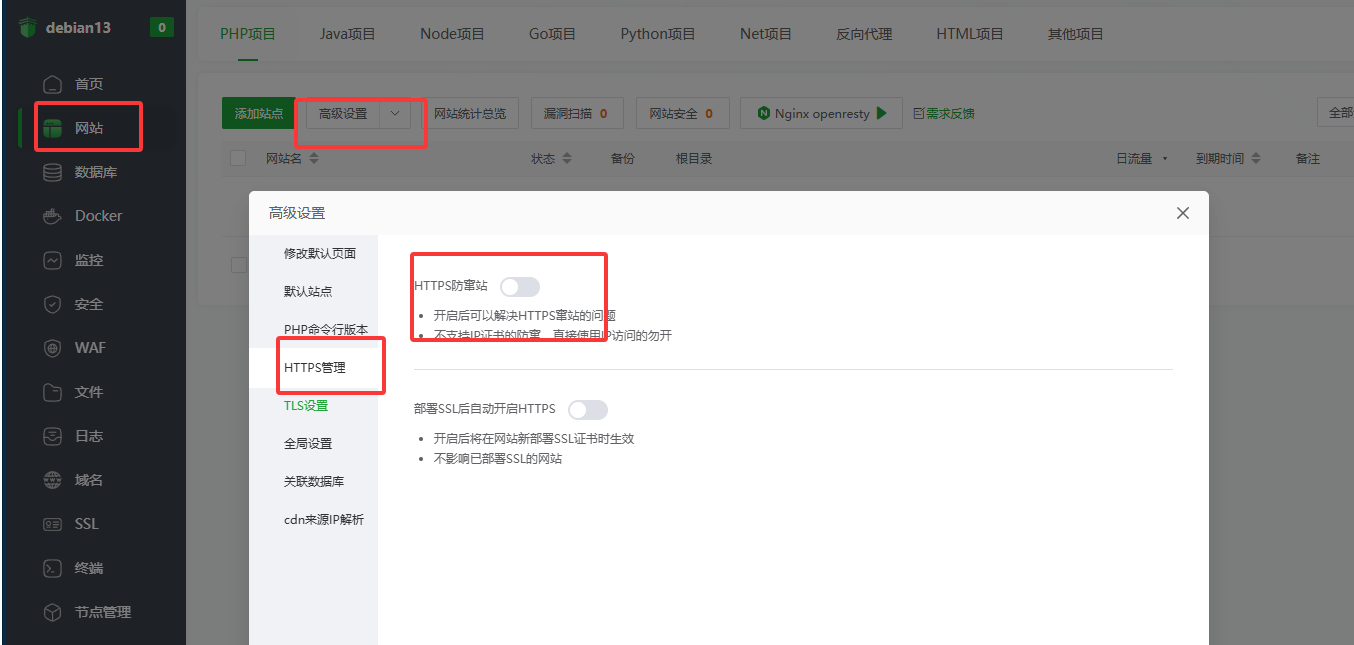Select cdn来源IP解析 in dialog sidebar
Viewport: 1354px width, 645px height.
[324, 519]
